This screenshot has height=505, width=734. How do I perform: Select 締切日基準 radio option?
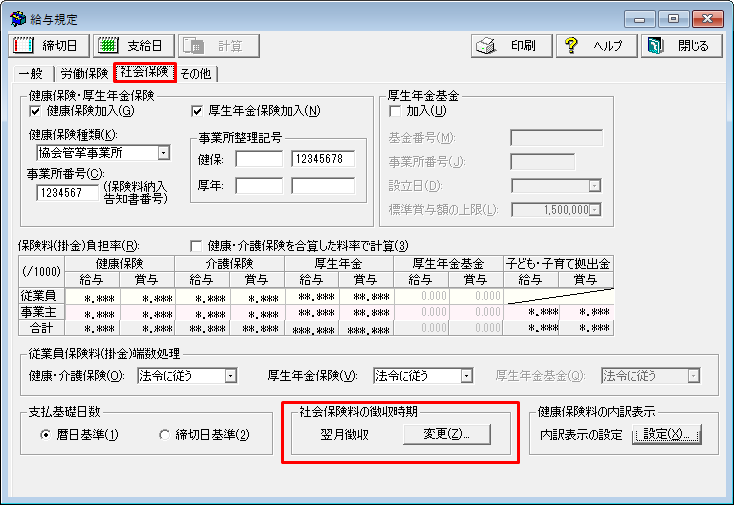[165, 435]
